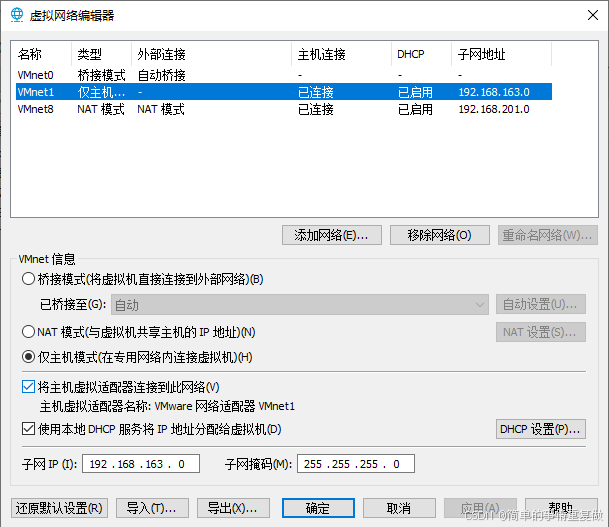Click the 导入(T)... button
The image size is (609, 527).
point(152,508)
